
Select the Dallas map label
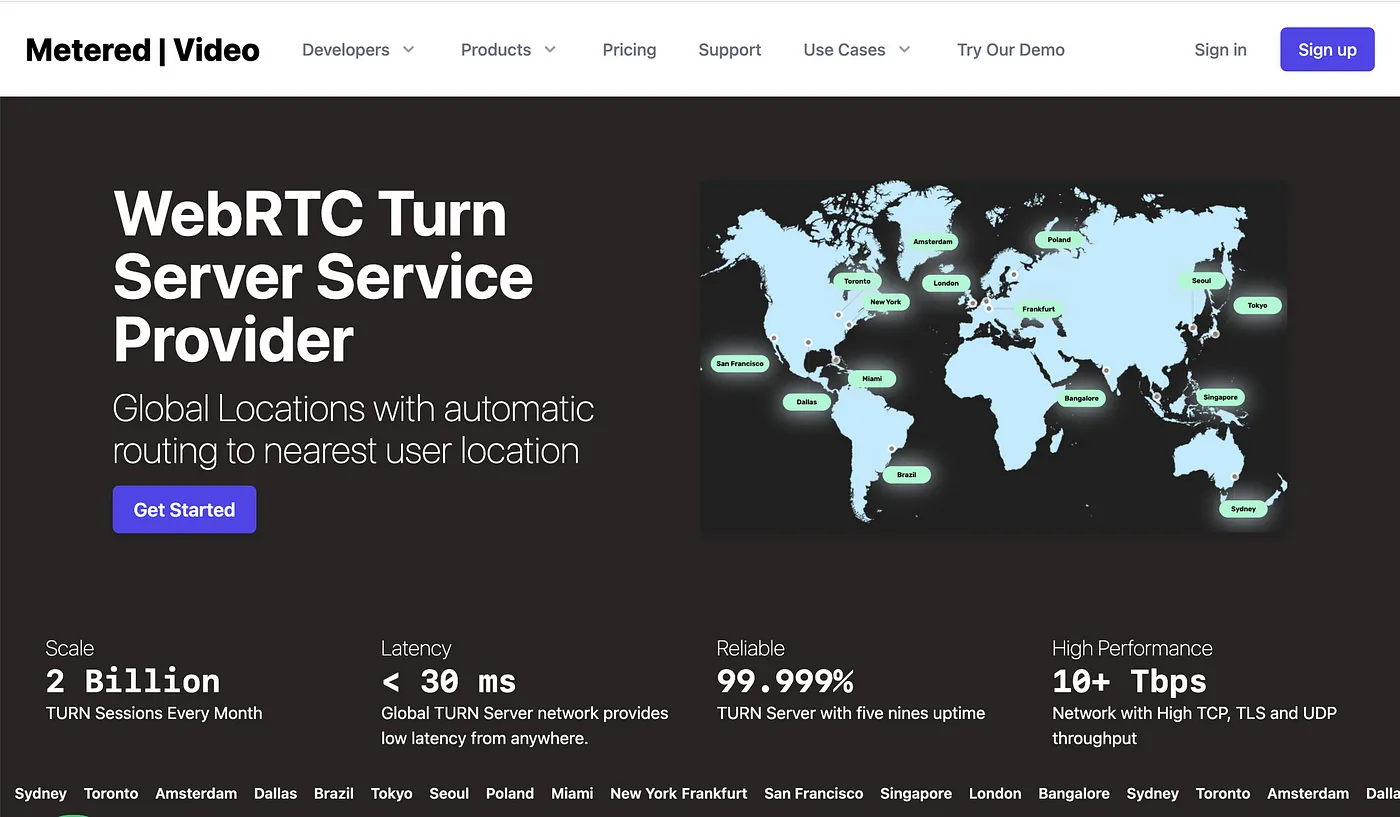(807, 402)
